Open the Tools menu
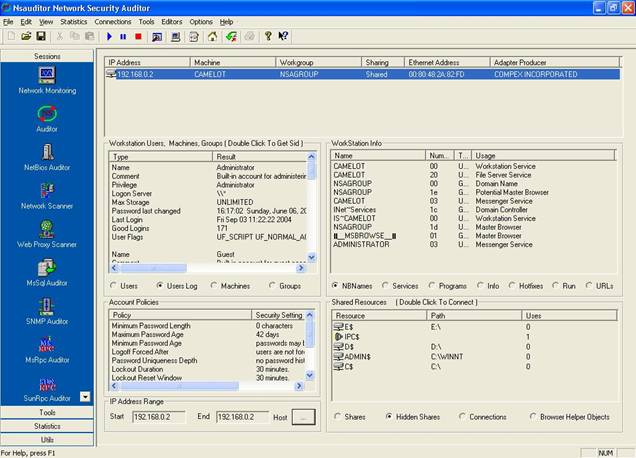636x458 pixels. [146, 22]
